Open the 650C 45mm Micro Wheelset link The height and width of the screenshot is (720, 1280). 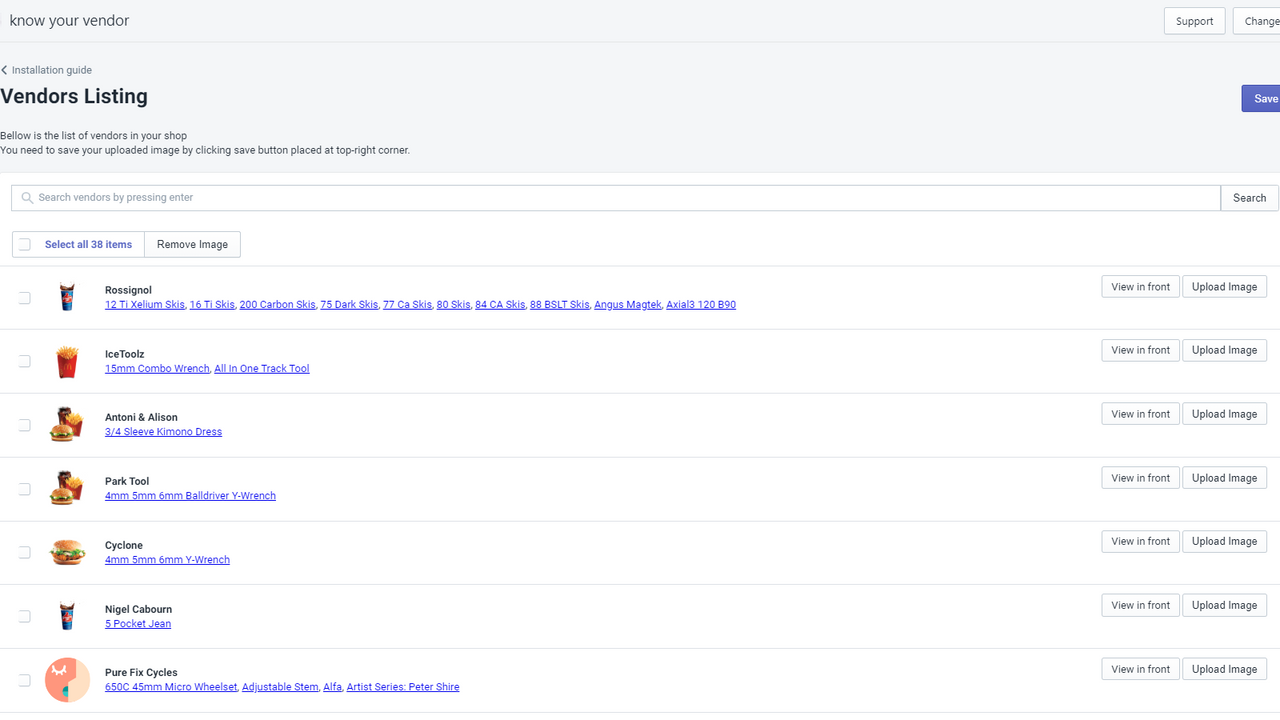171,687
